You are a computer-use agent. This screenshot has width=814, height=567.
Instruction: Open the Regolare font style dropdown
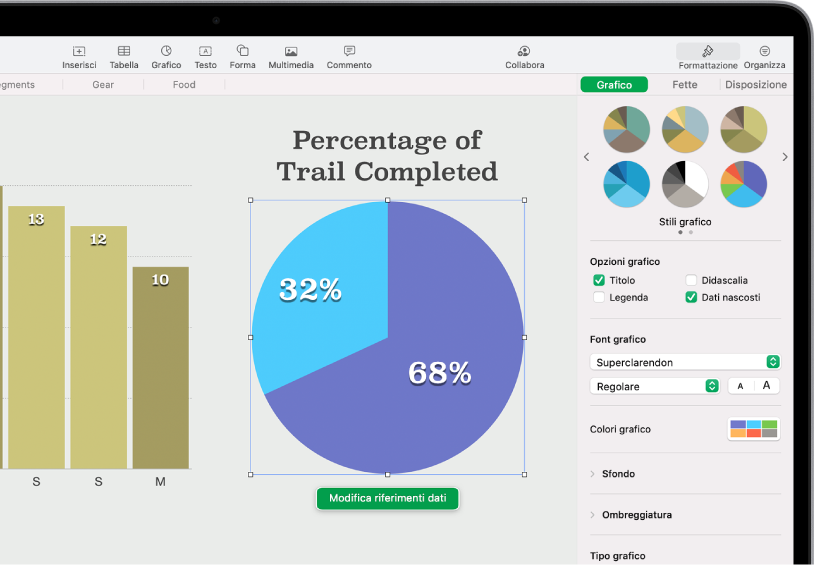click(x=655, y=386)
